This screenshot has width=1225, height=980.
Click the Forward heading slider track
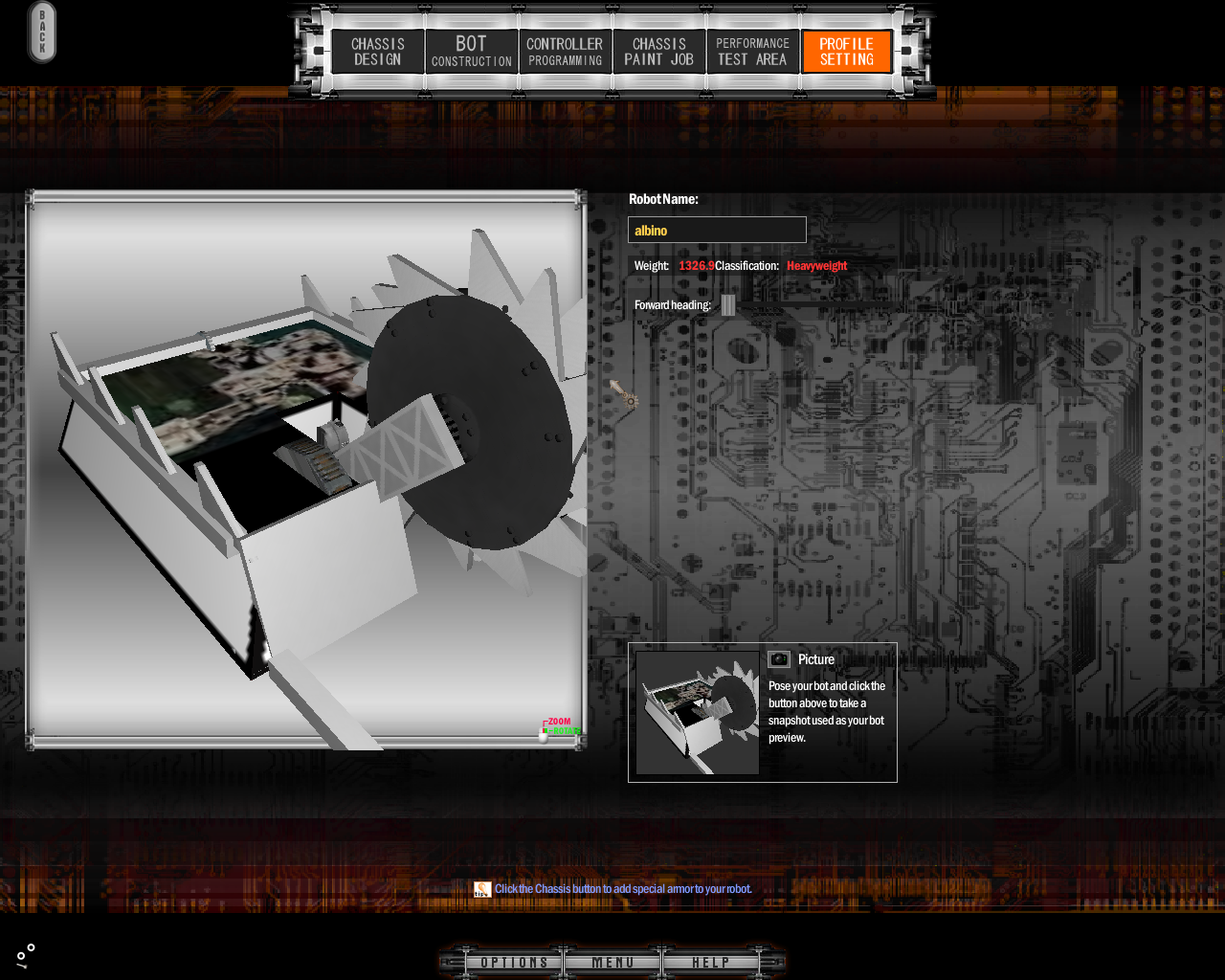(x=813, y=305)
